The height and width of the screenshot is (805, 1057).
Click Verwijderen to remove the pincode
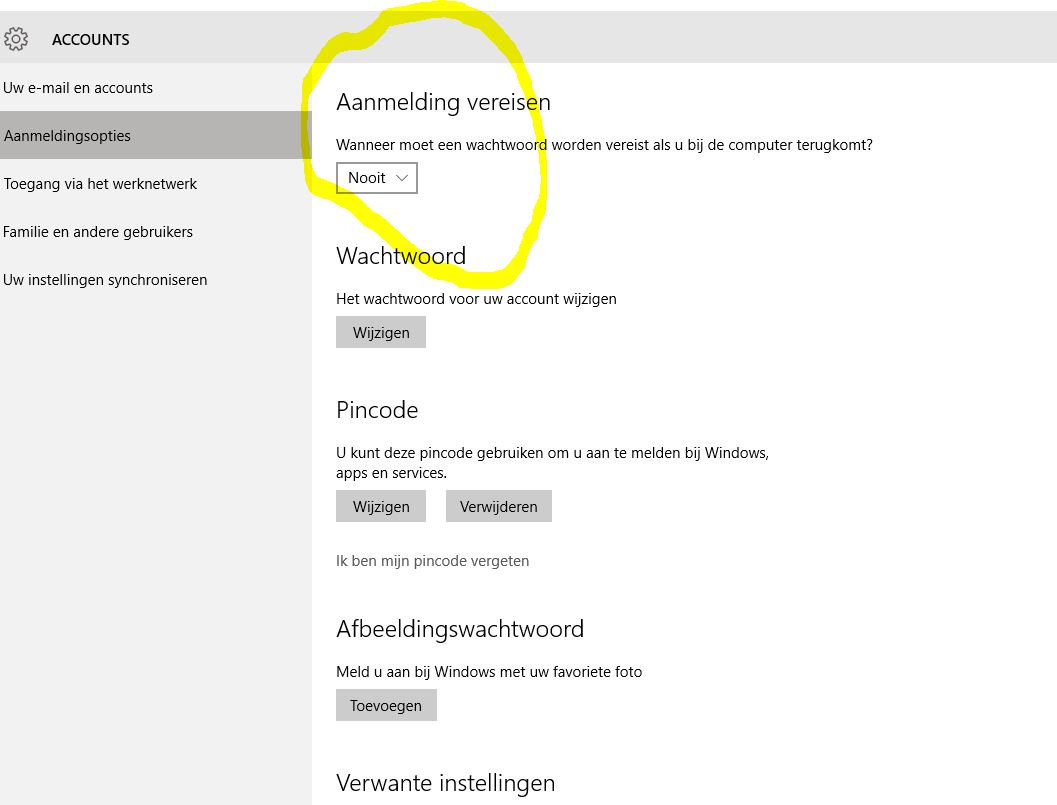click(499, 506)
